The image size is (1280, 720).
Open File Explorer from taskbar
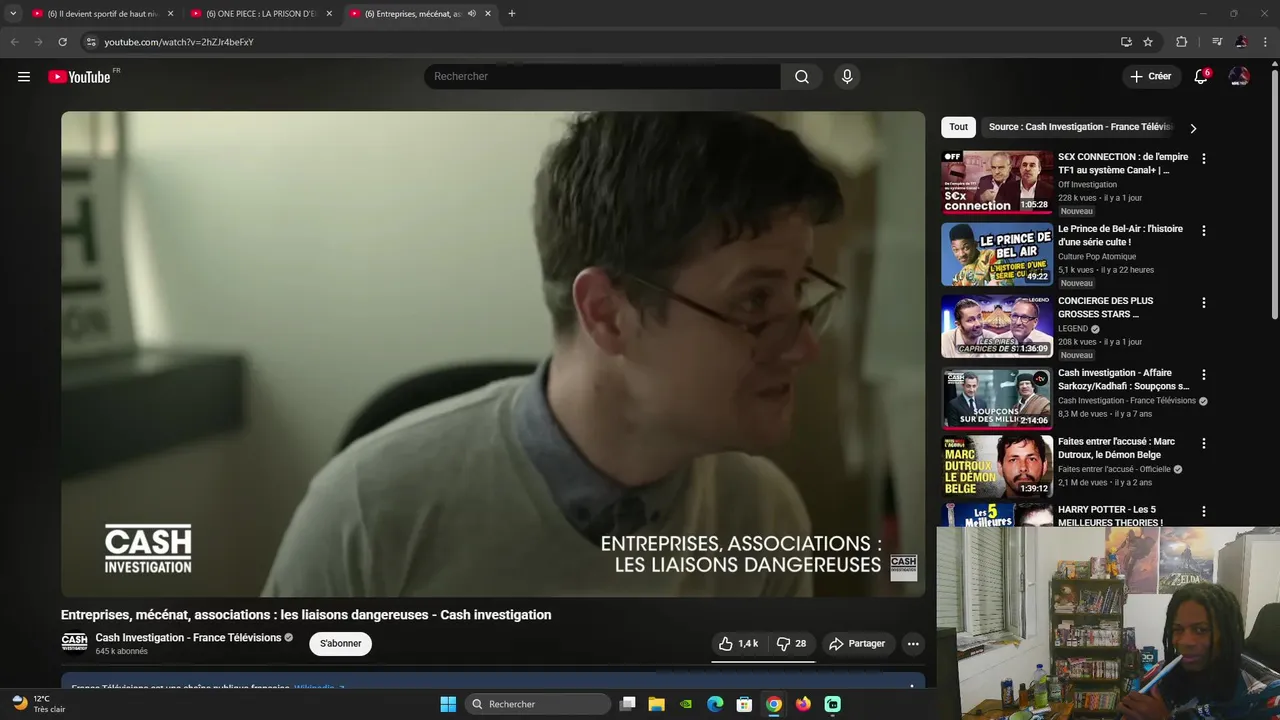click(656, 704)
